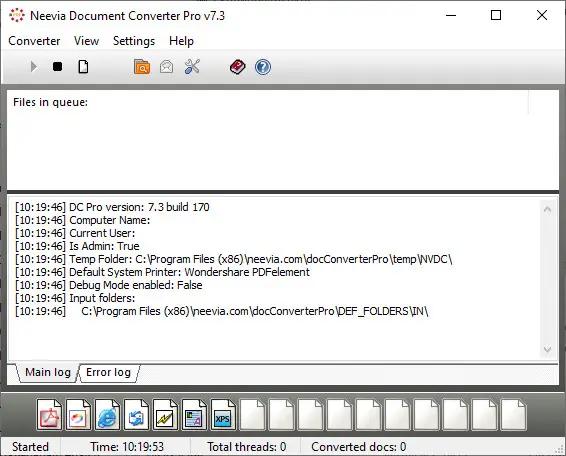Minimize the Neevia Document Converter window
The image size is (566, 456).
pyautogui.click(x=451, y=15)
